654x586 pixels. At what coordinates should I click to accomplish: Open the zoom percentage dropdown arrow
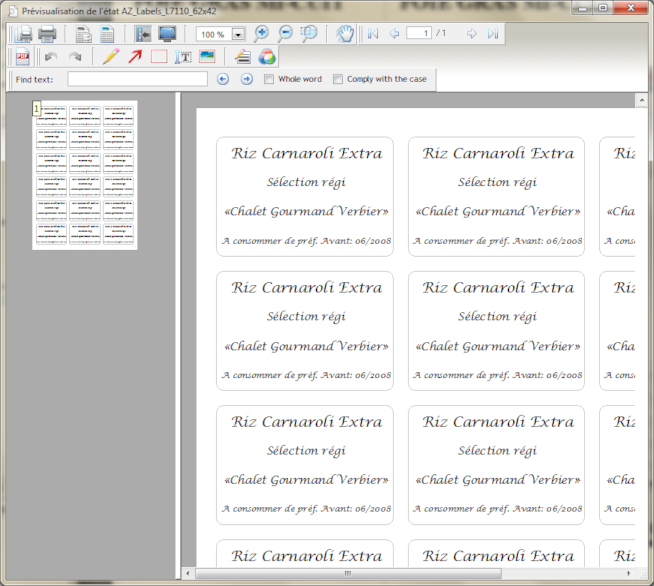click(238, 34)
